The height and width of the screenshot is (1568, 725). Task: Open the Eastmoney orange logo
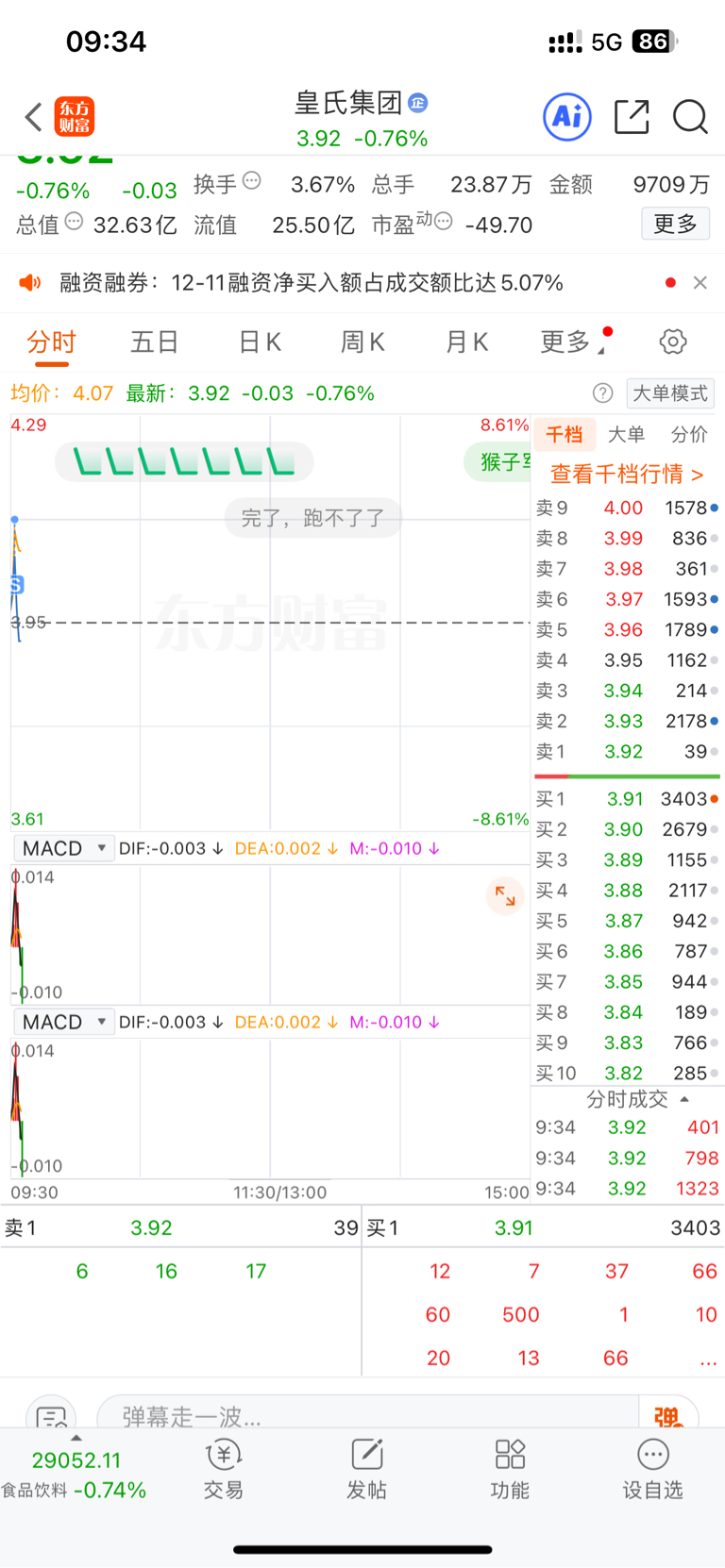(x=74, y=117)
